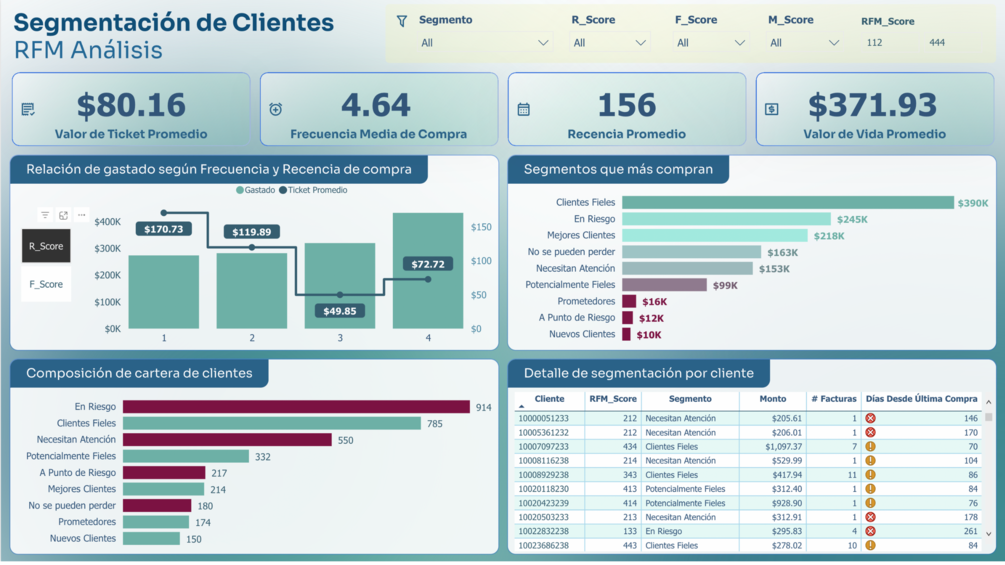
Task: Sort table by the Segmento column header
Action: [690, 398]
